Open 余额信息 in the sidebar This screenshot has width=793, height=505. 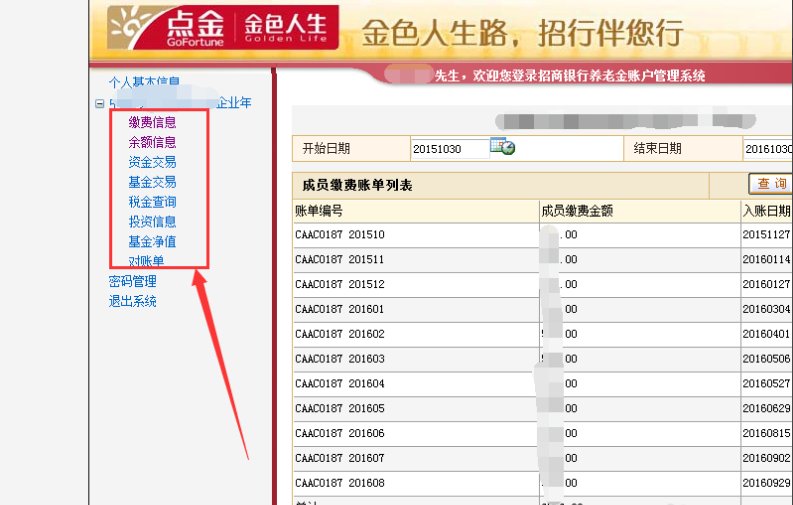[x=152, y=142]
